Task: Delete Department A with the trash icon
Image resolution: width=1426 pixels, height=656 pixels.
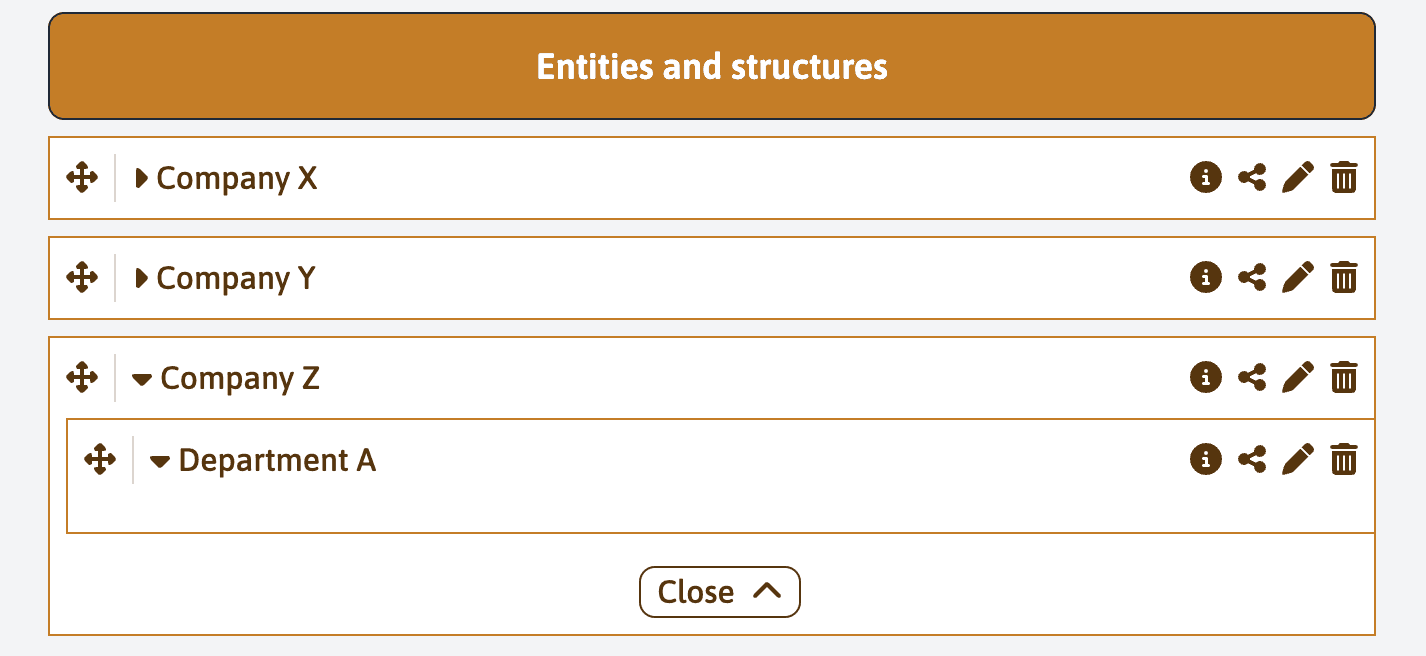Action: click(1344, 459)
